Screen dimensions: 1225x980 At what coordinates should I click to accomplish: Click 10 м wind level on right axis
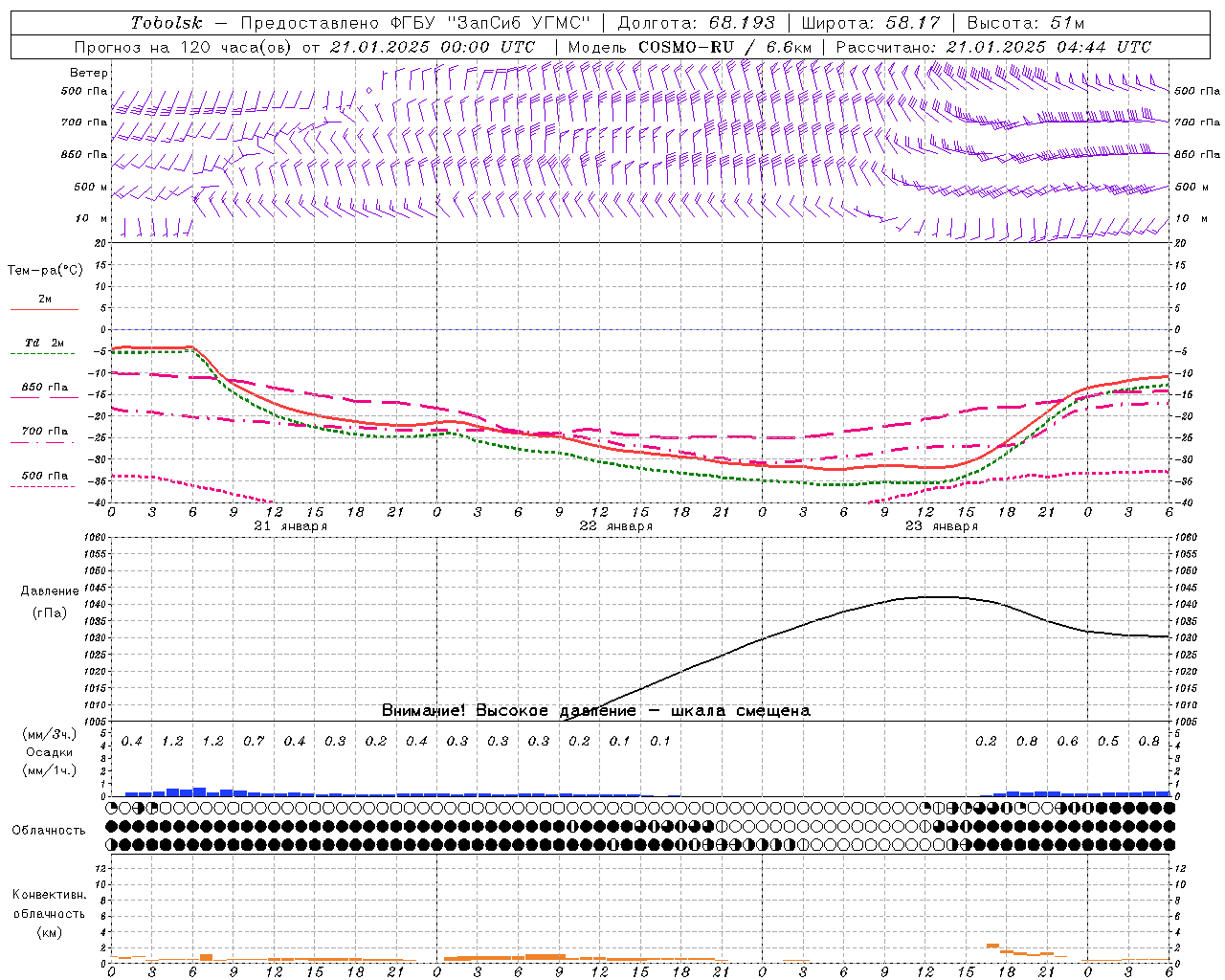[1192, 219]
